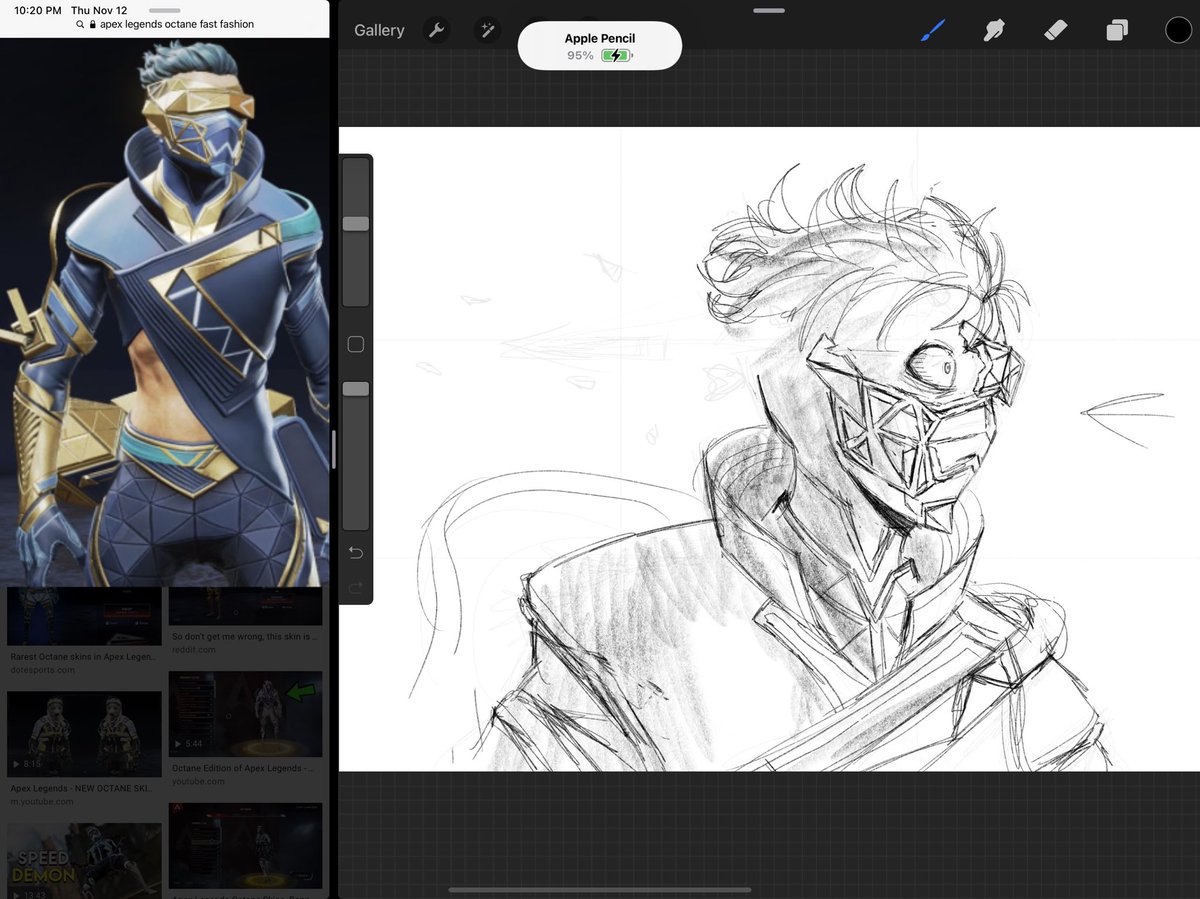Click the brush size slider handle
1200x899 pixels.
[356, 224]
